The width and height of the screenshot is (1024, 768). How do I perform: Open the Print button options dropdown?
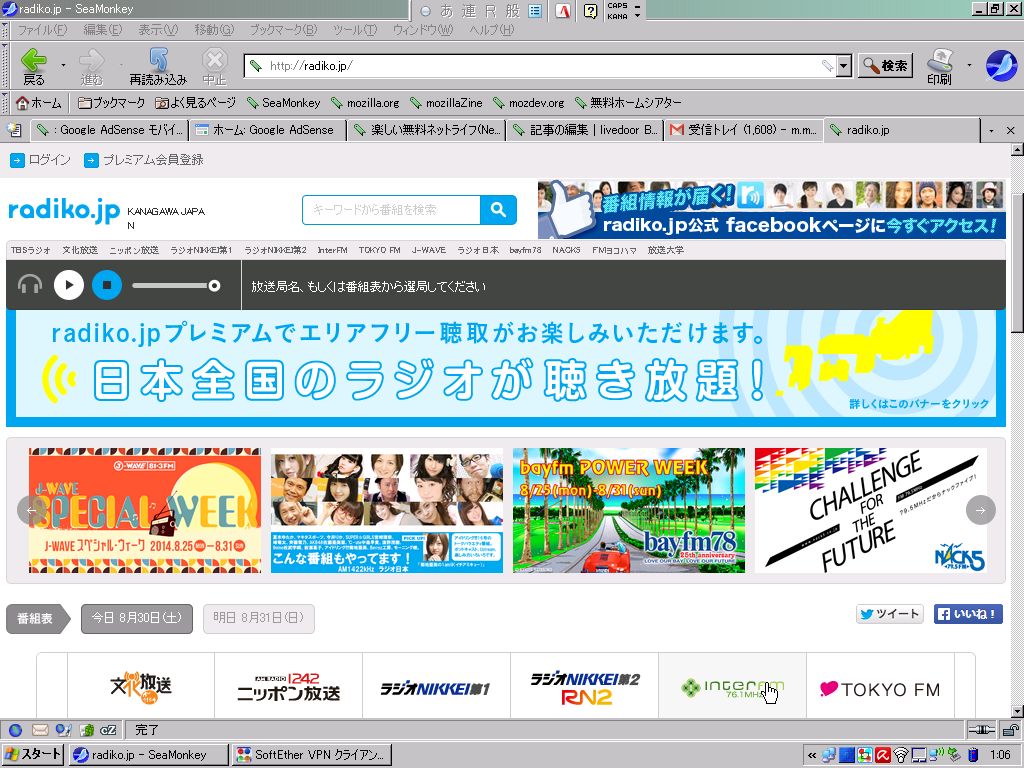tap(969, 65)
